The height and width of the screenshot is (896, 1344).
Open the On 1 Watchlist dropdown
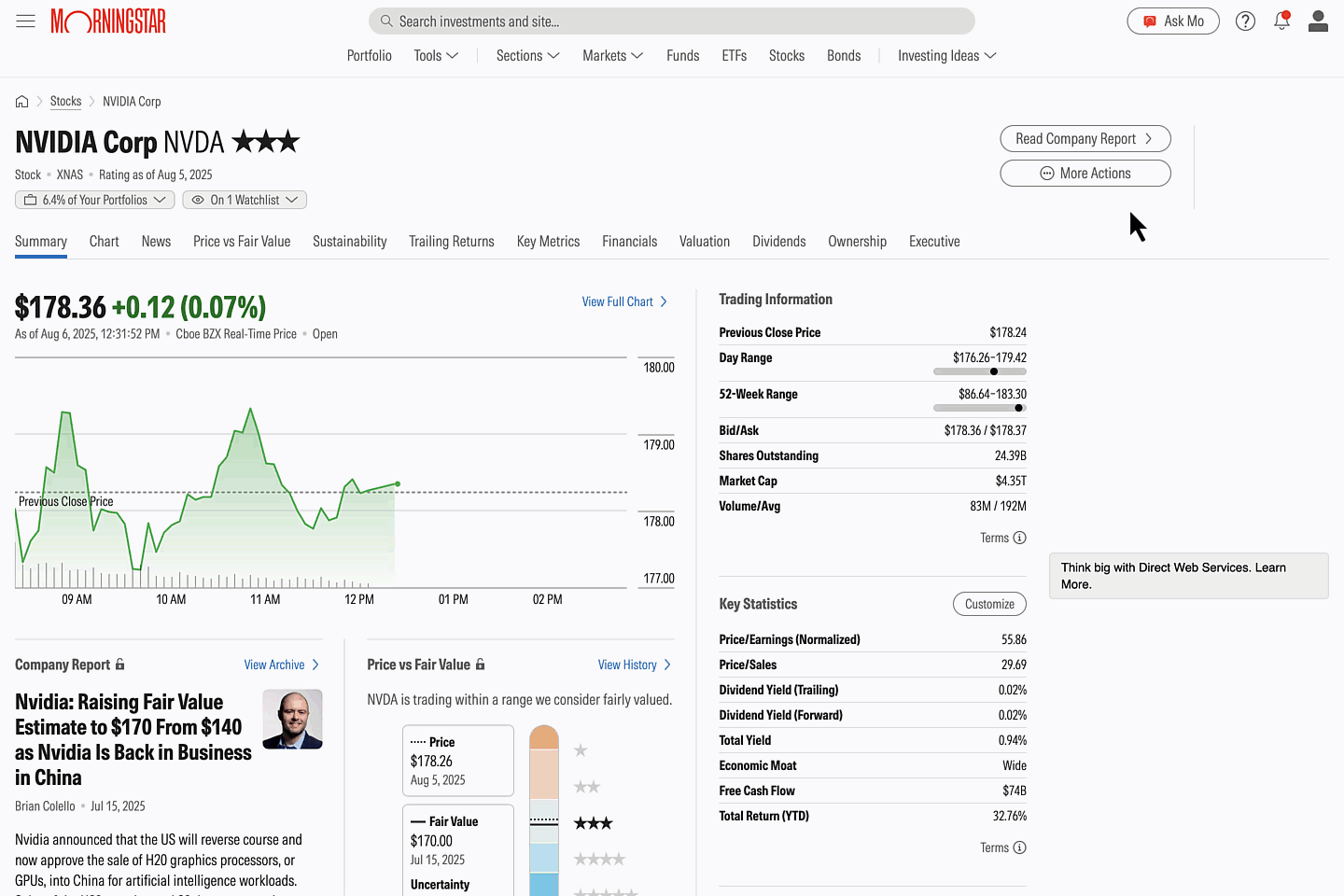245,200
